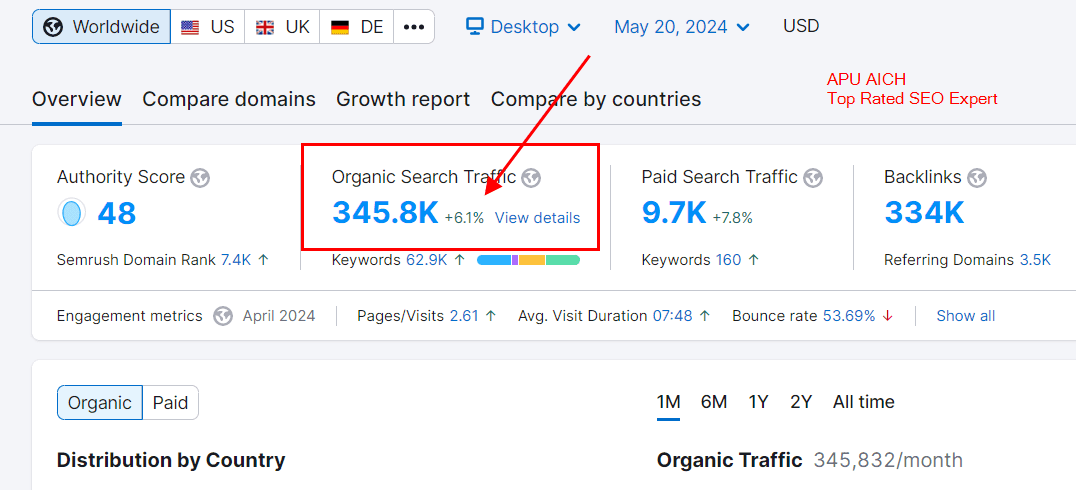Select Worldwide database option
The height and width of the screenshot is (490, 1076).
click(102, 27)
